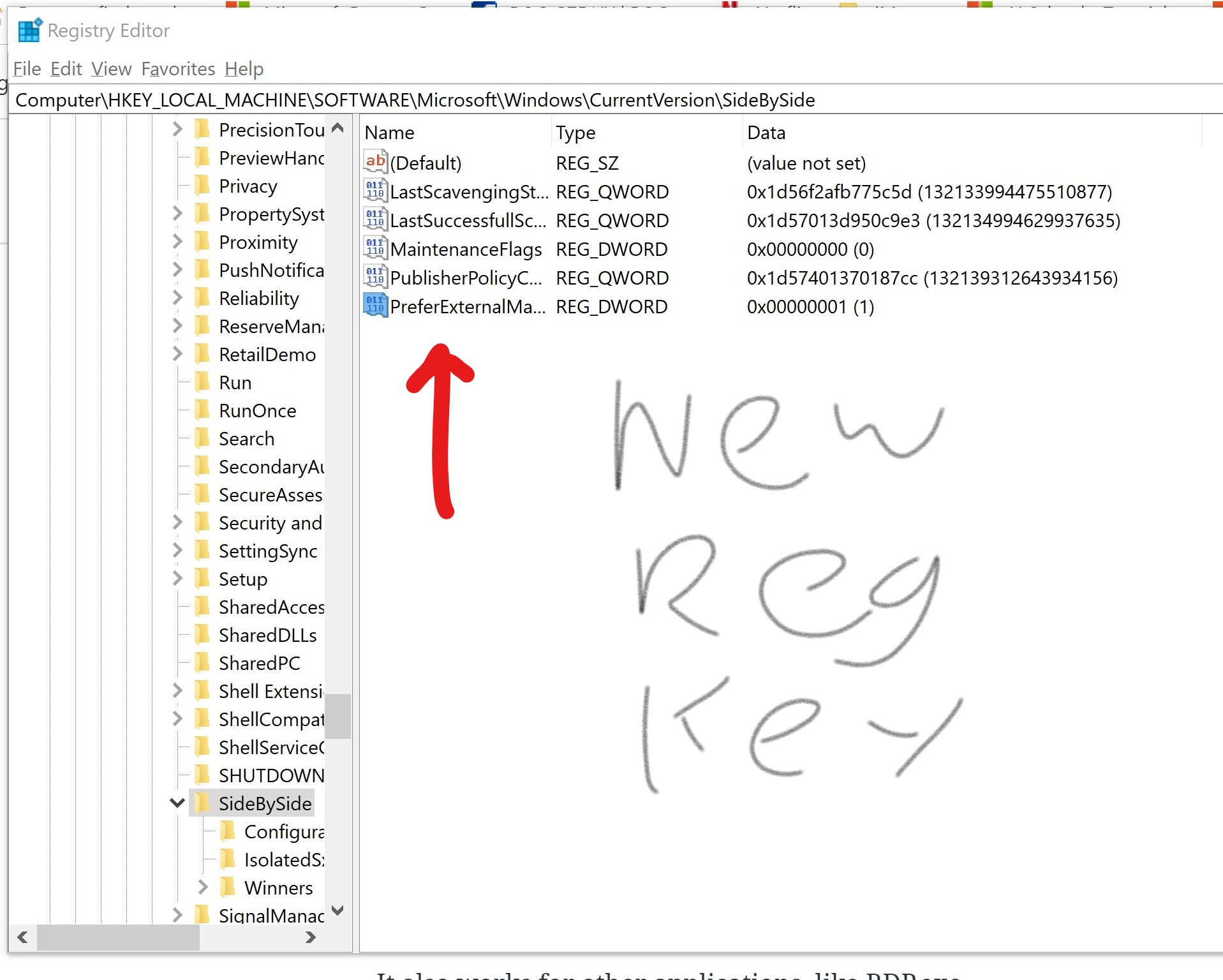1223x980 pixels.
Task: Select the Configura subkey folder icon
Action: [x=228, y=831]
